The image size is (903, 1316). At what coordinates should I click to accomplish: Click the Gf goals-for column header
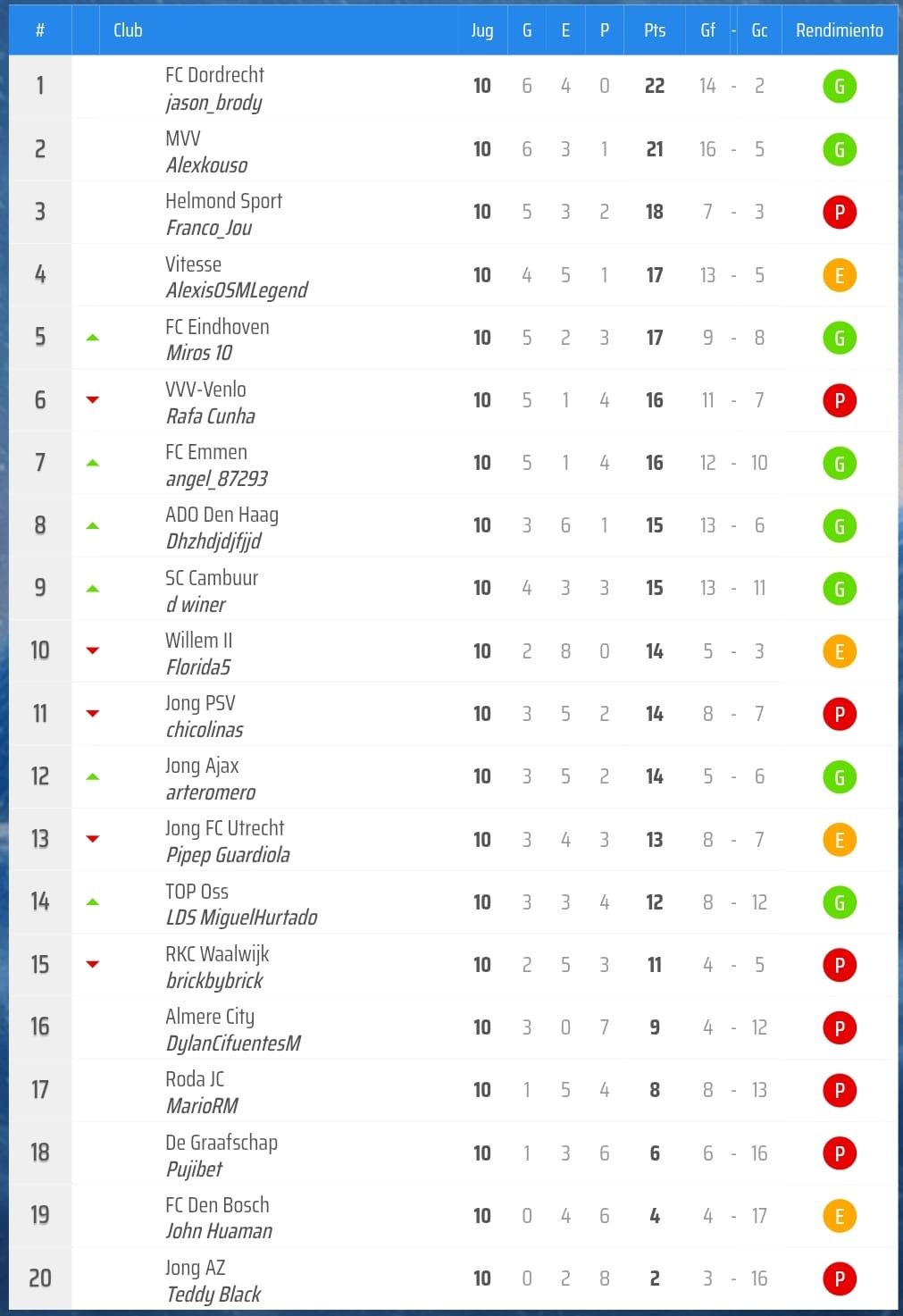[707, 30]
